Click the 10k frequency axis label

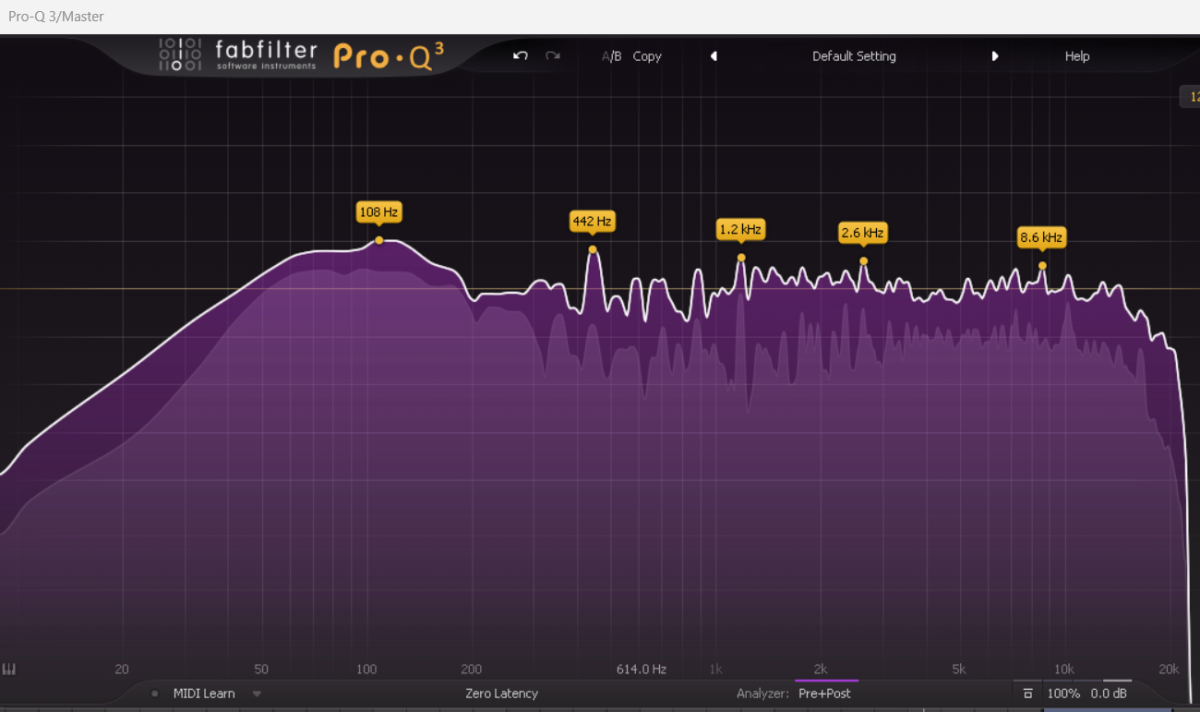coord(1064,669)
